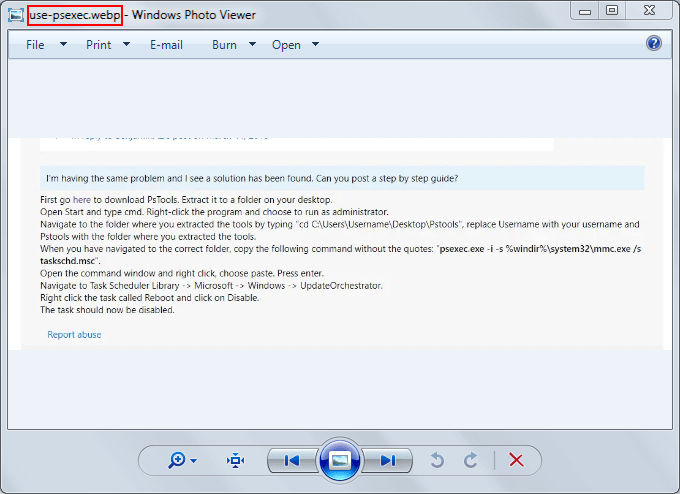Screen dimensions: 680x494
Task: Expand the Burn dropdown arrow
Action: pos(252,44)
